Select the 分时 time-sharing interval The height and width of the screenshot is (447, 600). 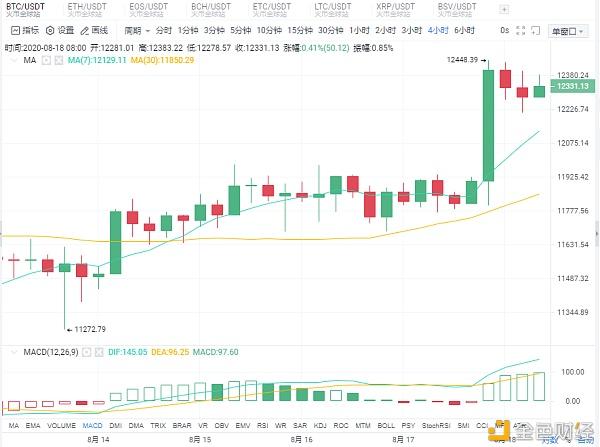pyautogui.click(x=164, y=30)
